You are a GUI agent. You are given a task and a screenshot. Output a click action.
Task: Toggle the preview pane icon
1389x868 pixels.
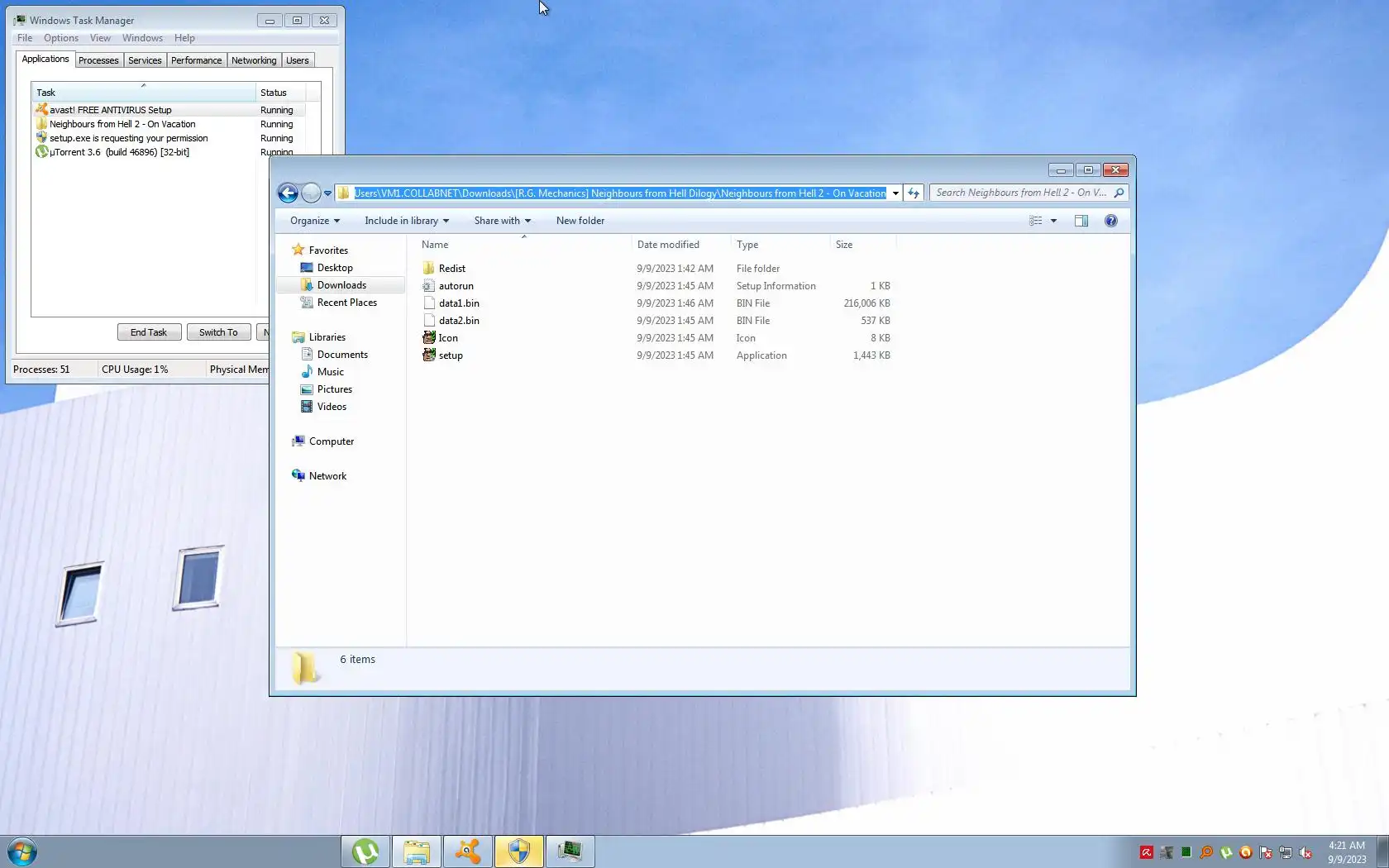[x=1081, y=221]
